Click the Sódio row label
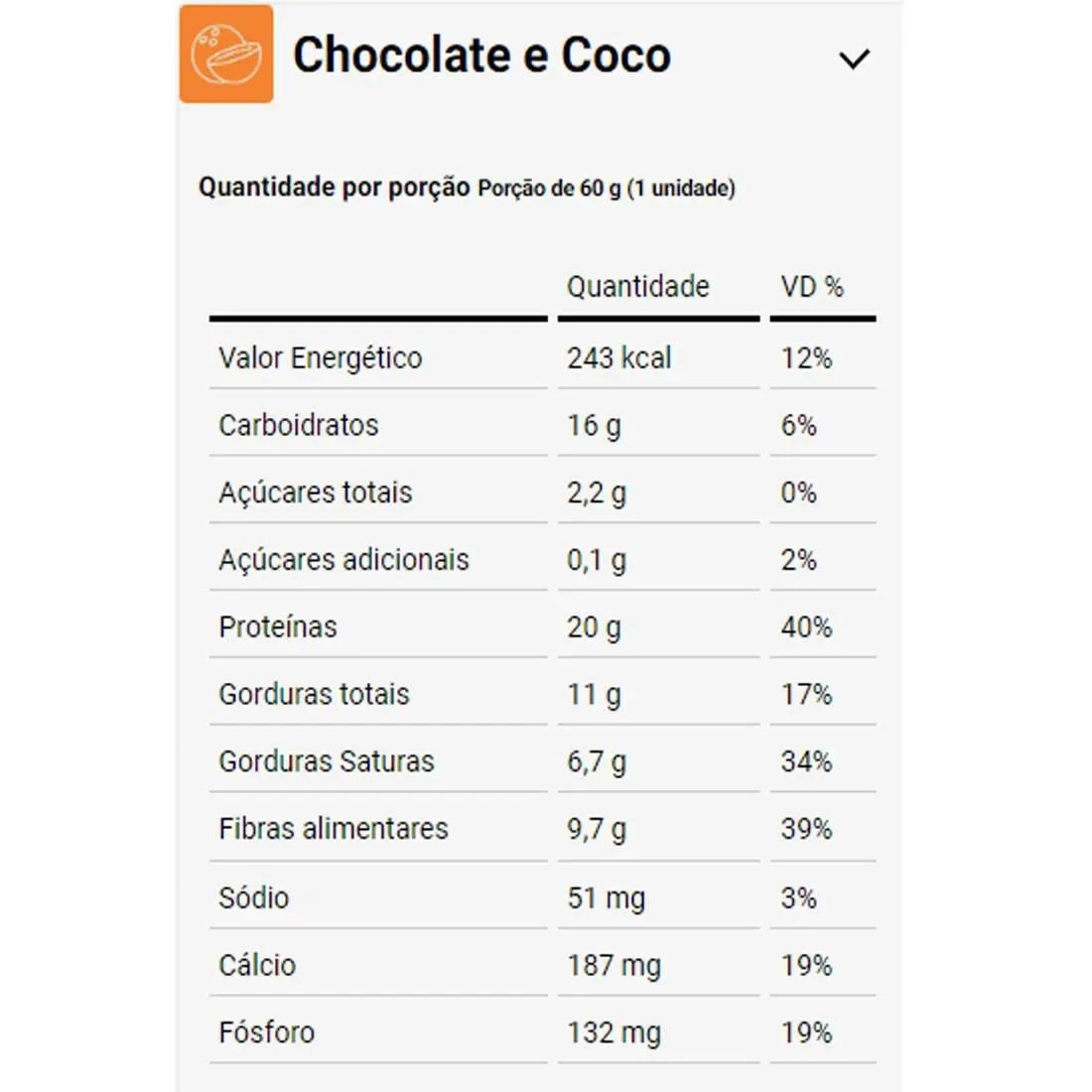The image size is (1092, 1092). [253, 897]
